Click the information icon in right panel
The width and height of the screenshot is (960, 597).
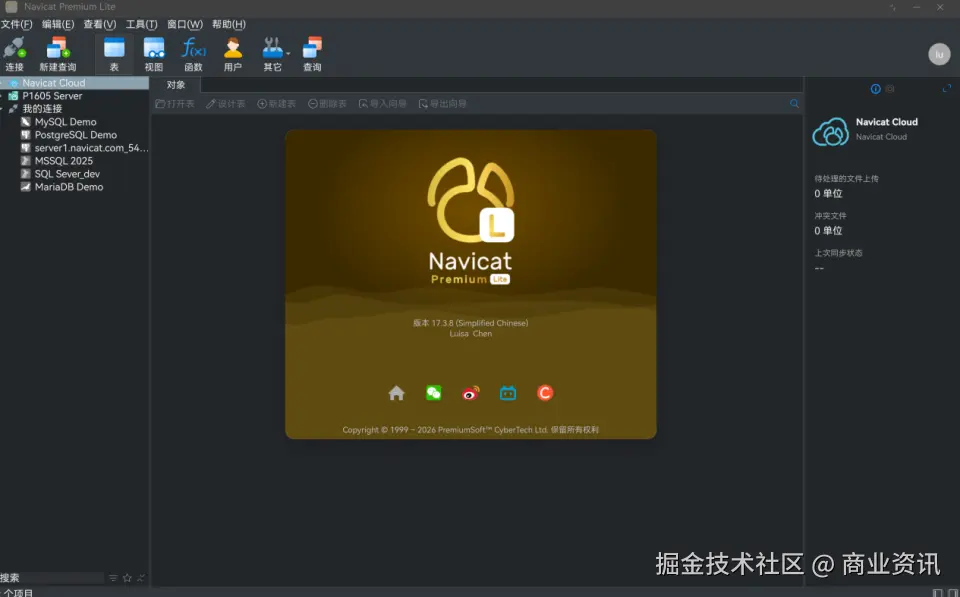pyautogui.click(x=876, y=89)
